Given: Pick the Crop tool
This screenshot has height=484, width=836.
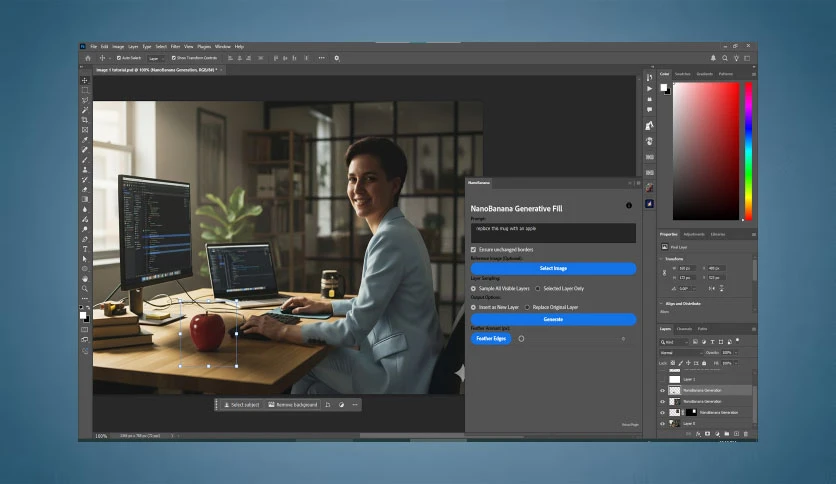Looking at the screenshot, I should click(85, 120).
